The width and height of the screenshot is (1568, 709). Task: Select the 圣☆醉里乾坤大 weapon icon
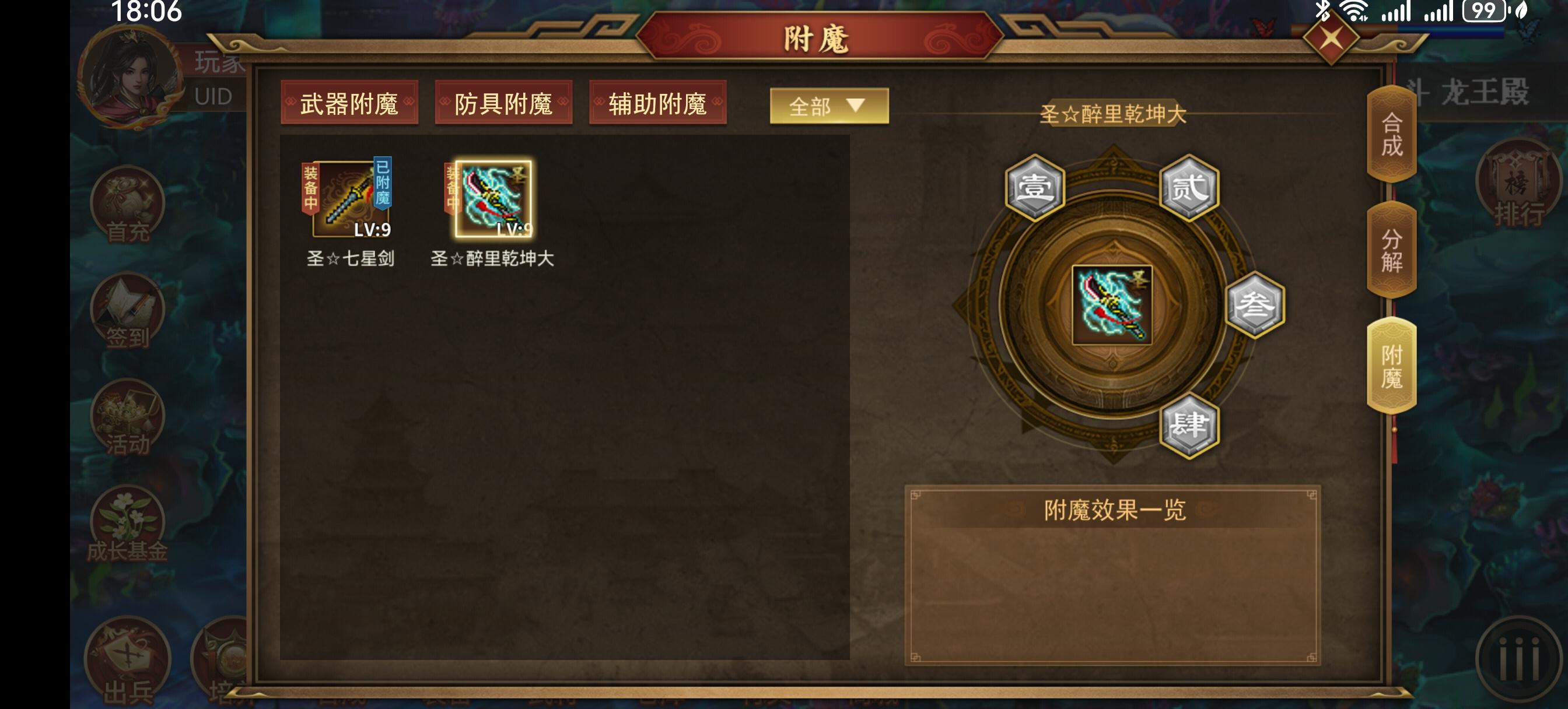(493, 198)
